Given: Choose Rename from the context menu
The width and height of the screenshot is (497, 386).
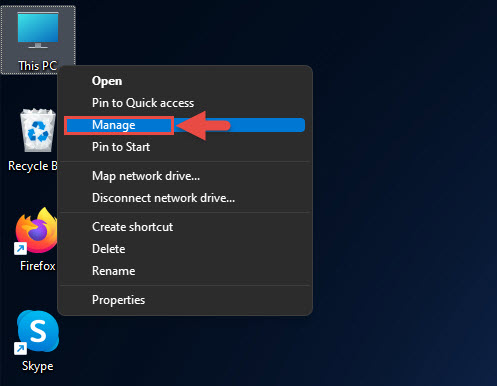Looking at the screenshot, I should click(185, 271).
